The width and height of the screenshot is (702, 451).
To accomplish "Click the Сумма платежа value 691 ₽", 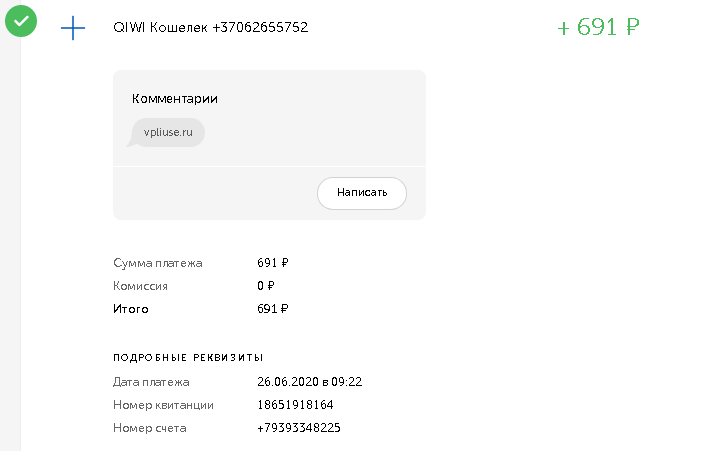I will pos(273,262).
